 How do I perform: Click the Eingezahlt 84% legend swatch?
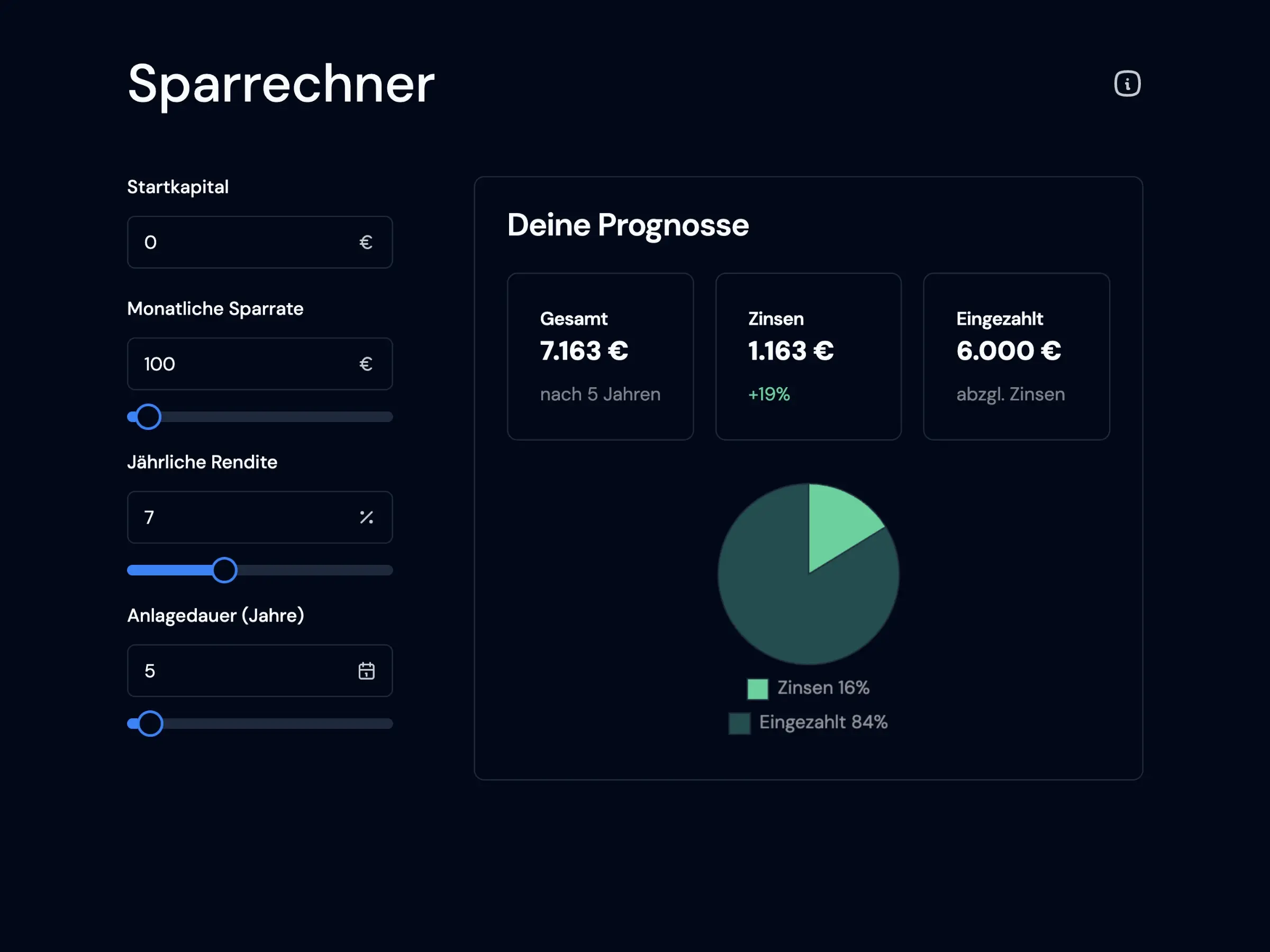click(739, 723)
